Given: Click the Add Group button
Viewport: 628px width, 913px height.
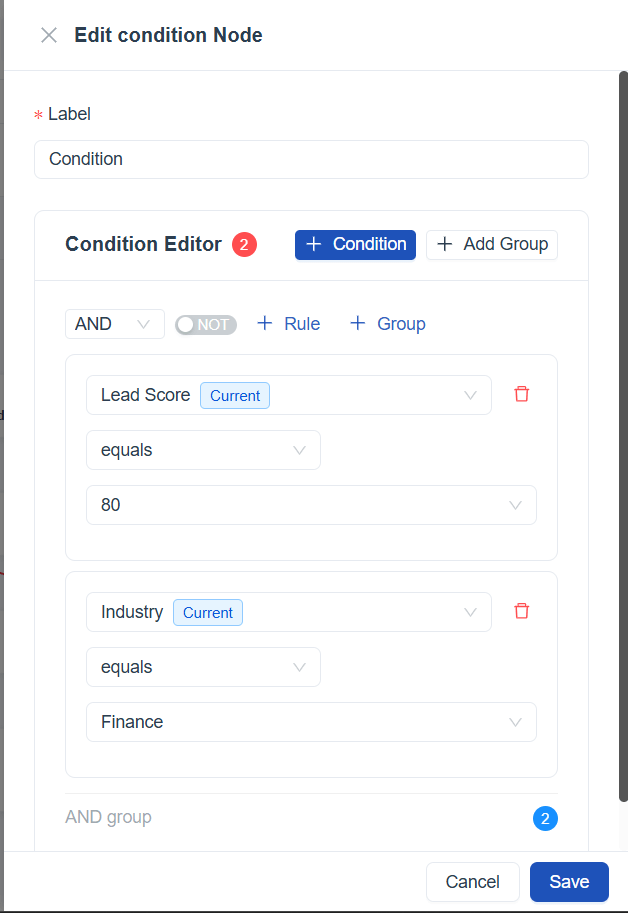Looking at the screenshot, I should click(x=491, y=244).
